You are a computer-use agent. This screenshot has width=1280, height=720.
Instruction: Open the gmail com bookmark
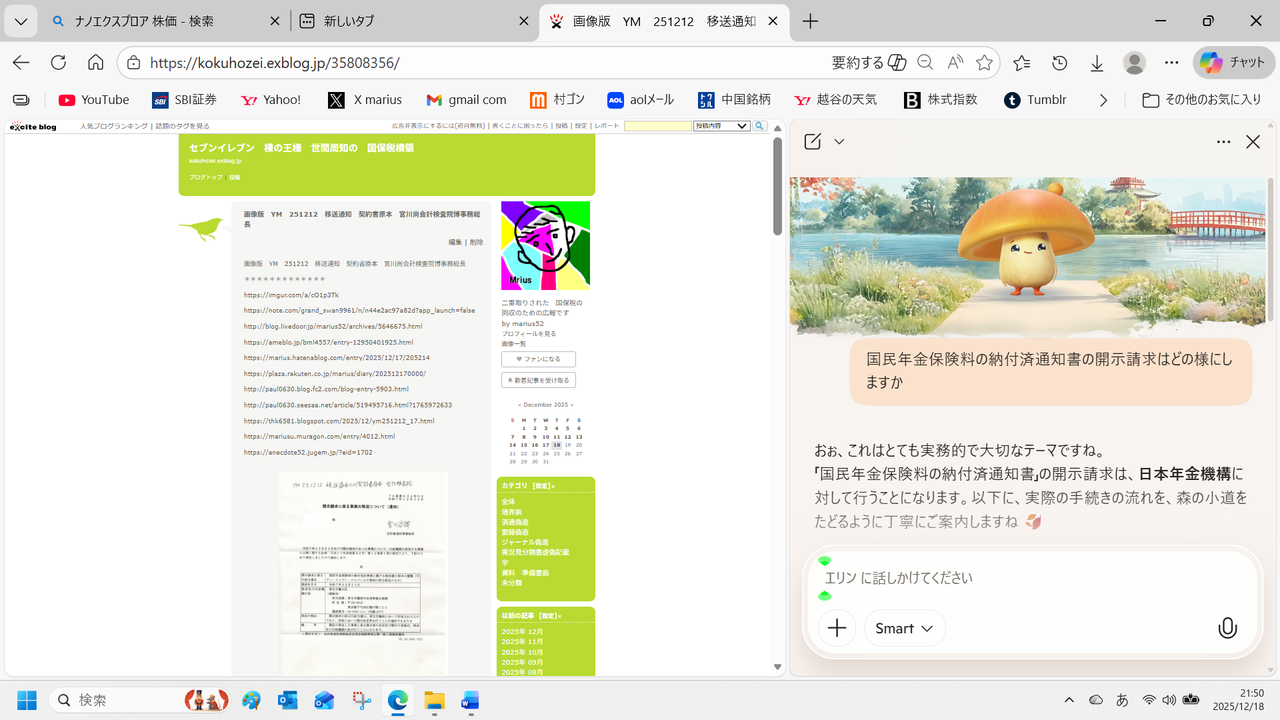click(466, 100)
